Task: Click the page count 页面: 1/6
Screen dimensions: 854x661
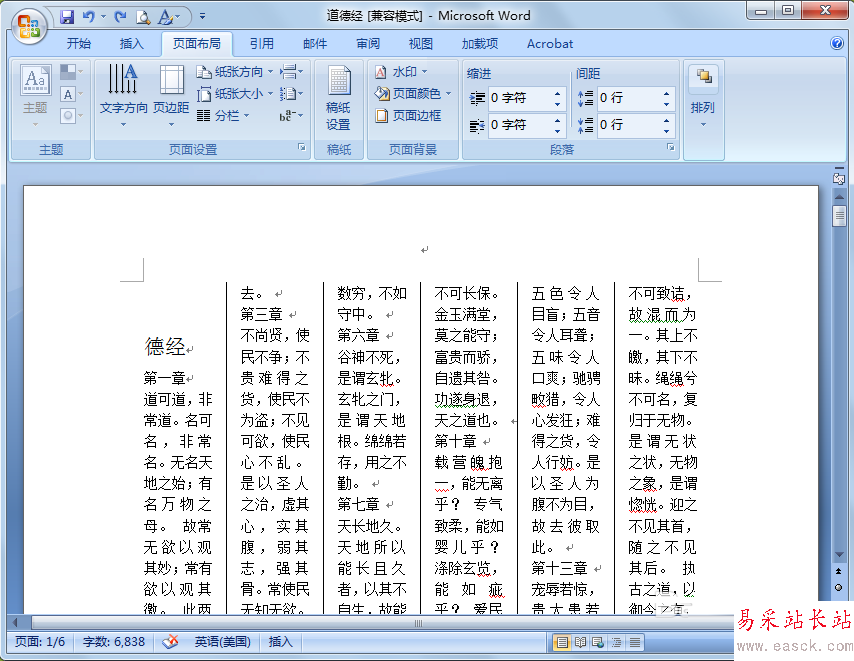Action: point(40,642)
